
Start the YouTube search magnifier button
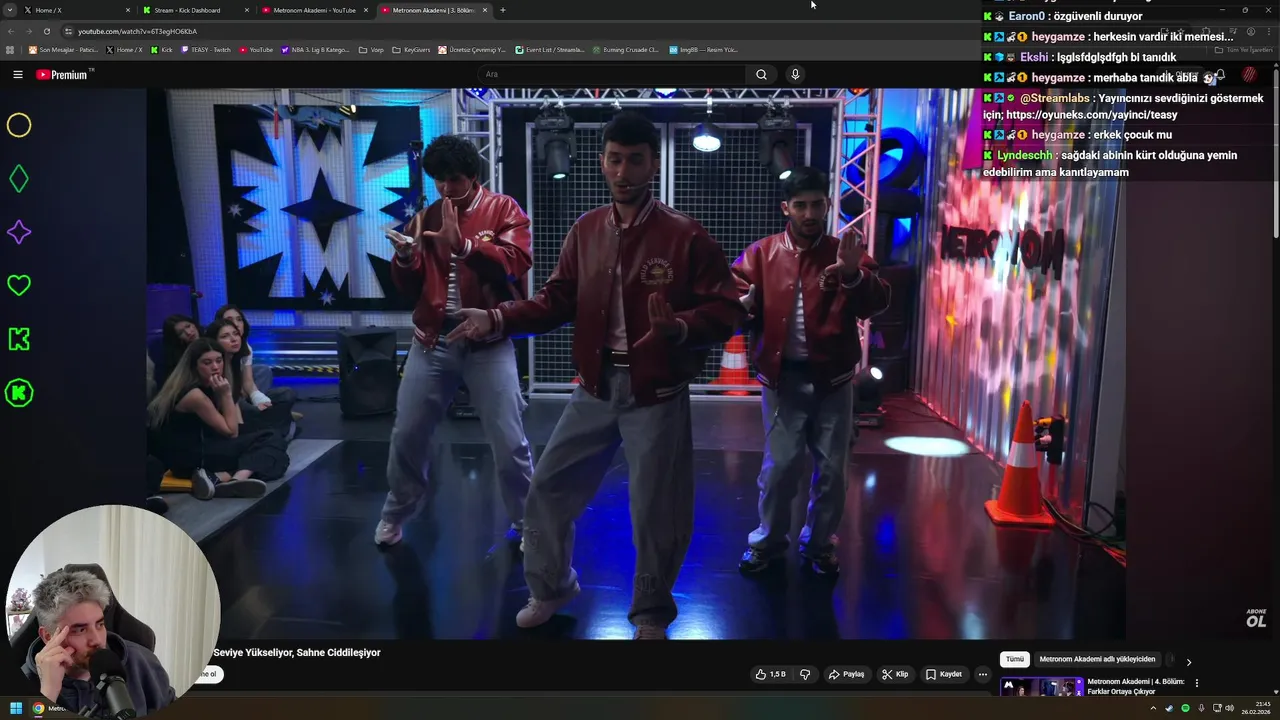coord(761,74)
